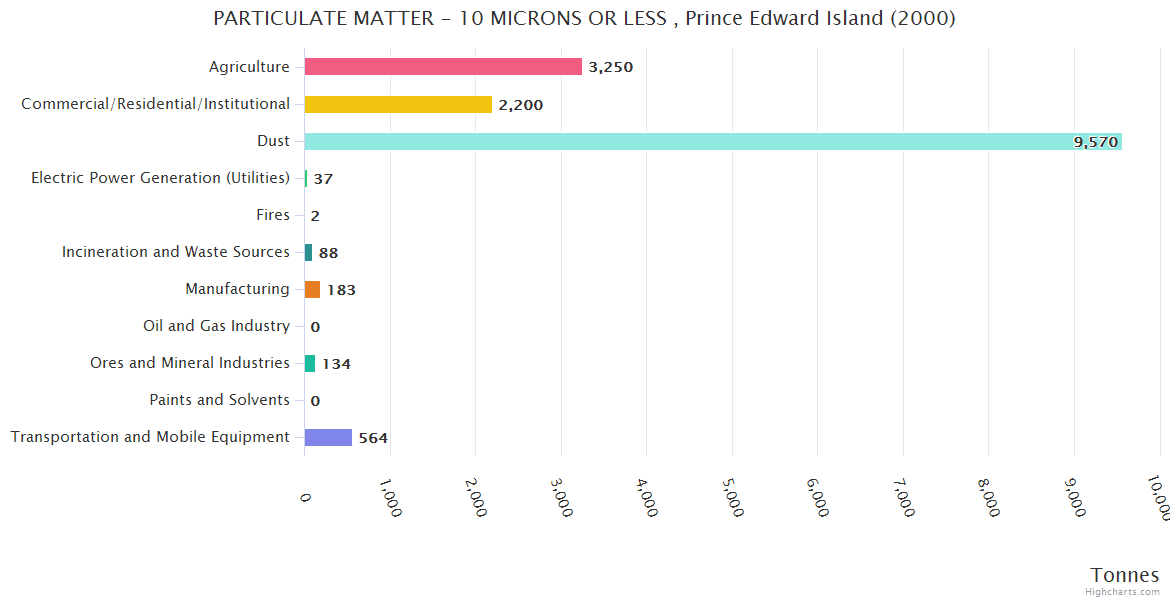Click the 9,570 data value label

pyautogui.click(x=1095, y=142)
